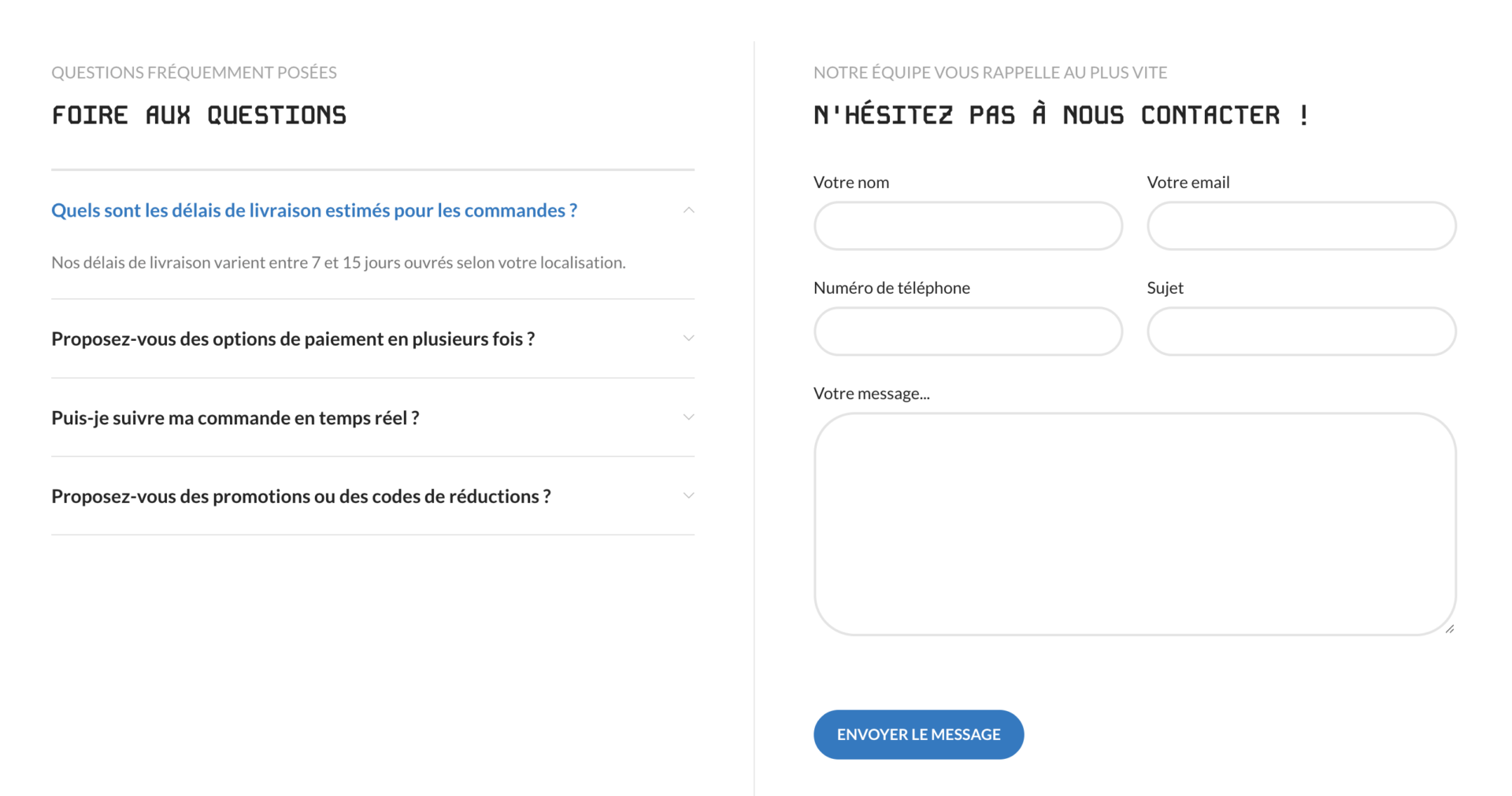Click "N'HÉSITEZ PAS À NOUS CONTACTER !" heading
The height and width of the screenshot is (796, 1512).
pyautogui.click(x=1062, y=115)
